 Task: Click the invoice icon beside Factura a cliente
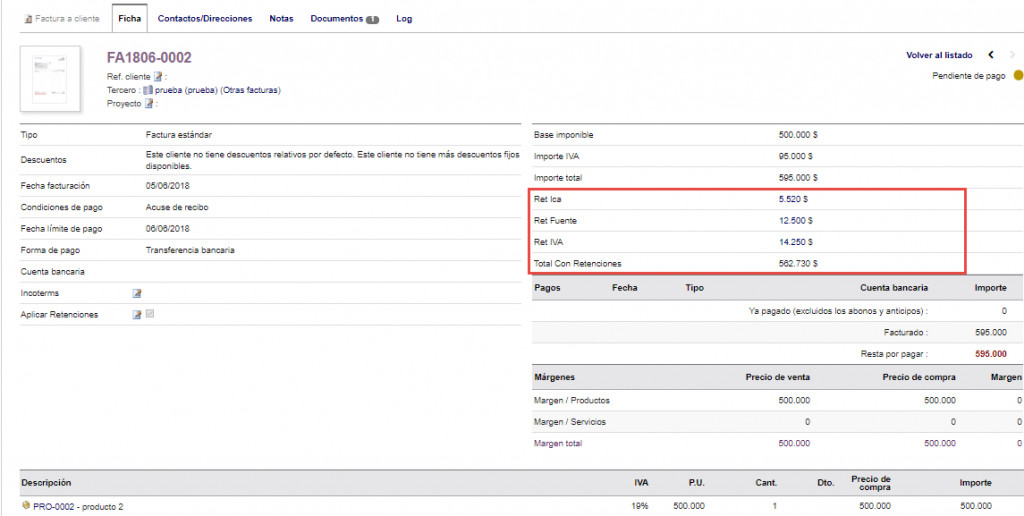(x=27, y=19)
